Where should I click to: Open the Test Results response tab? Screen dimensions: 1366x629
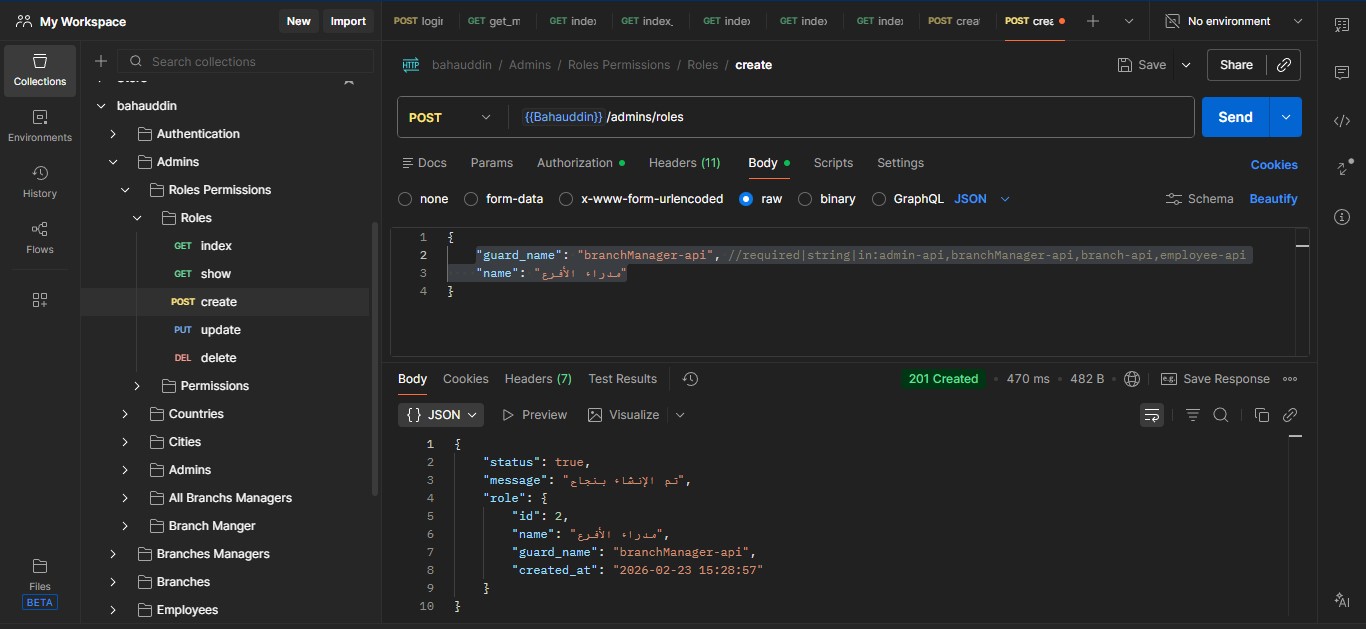tap(622, 379)
